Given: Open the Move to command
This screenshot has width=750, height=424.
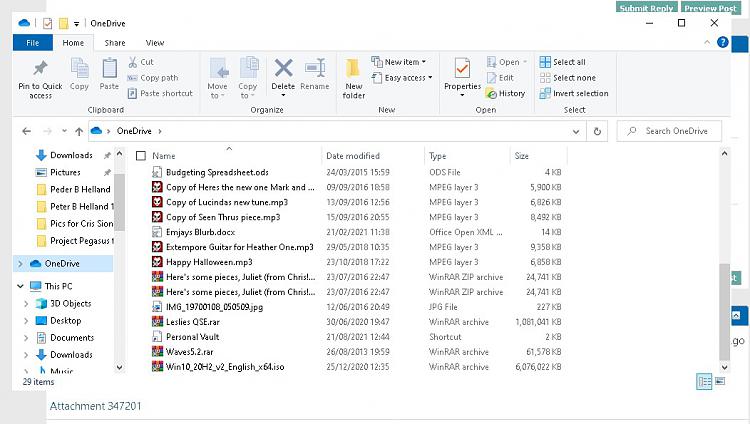Looking at the screenshot, I should pyautogui.click(x=218, y=78).
